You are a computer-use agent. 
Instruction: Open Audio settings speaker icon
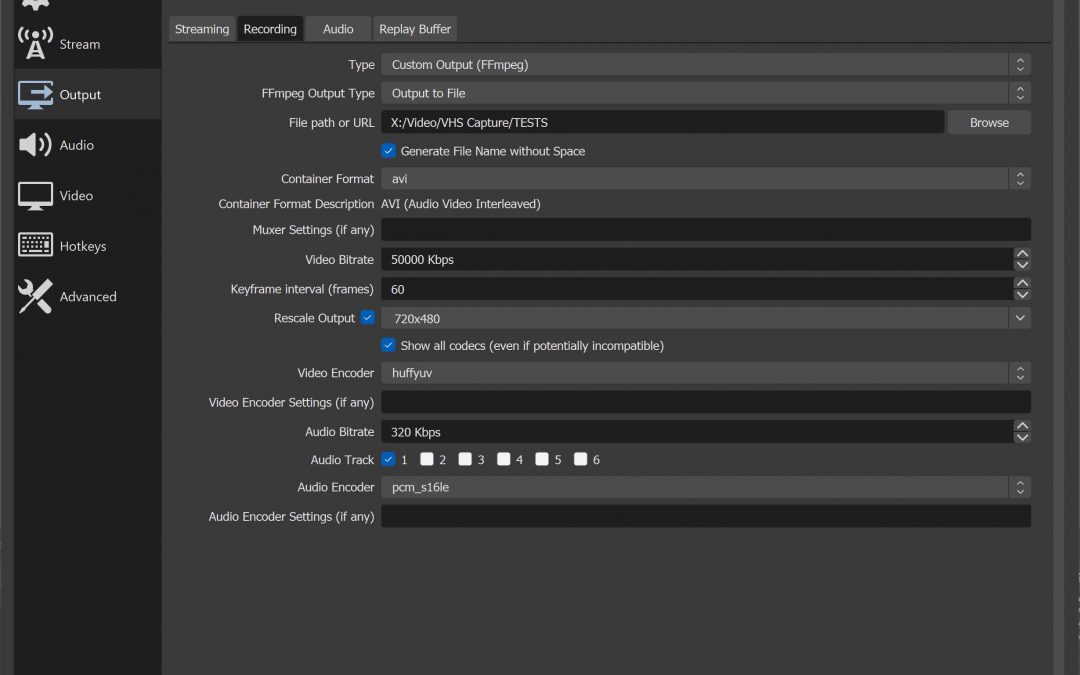click(36, 145)
